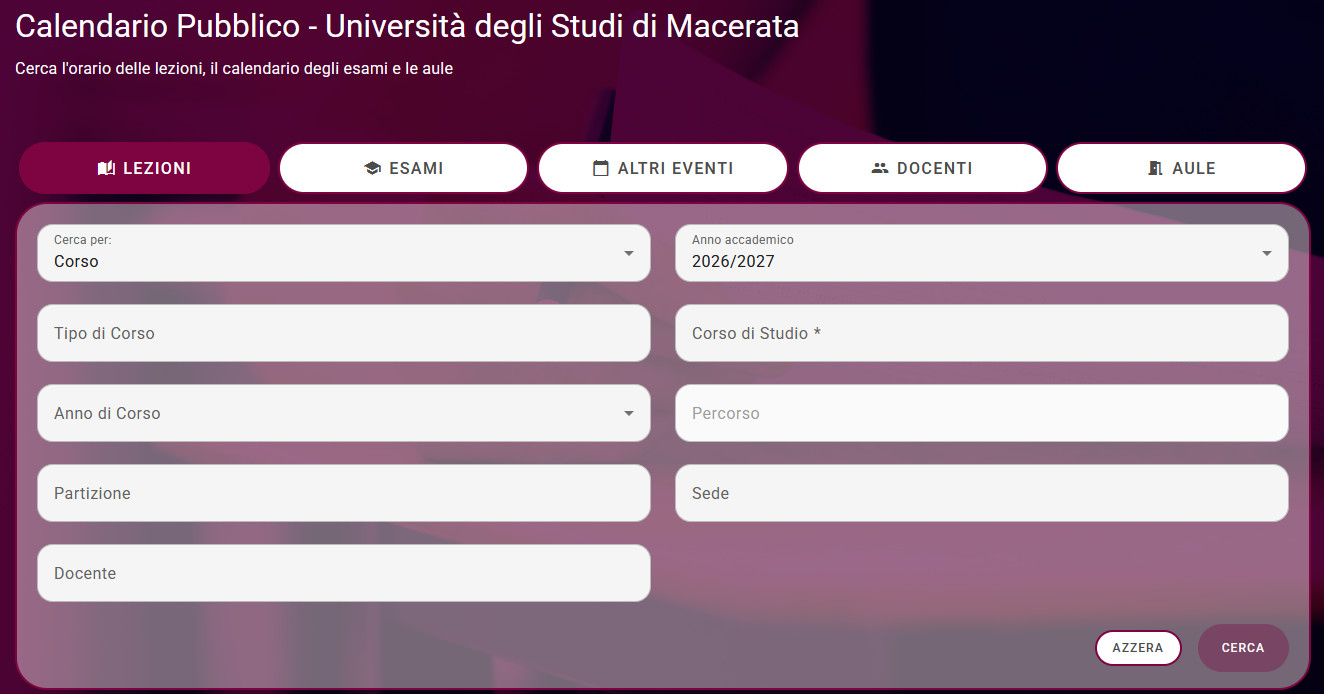Click the calendar icon on Altri Eventi
Screen dimensions: 1324x694
601,168
